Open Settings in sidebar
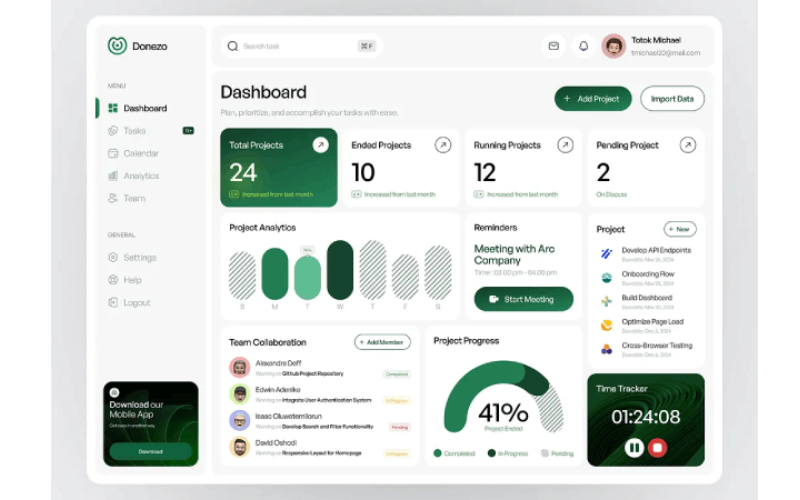This screenshot has height=500, width=800. (x=132, y=257)
